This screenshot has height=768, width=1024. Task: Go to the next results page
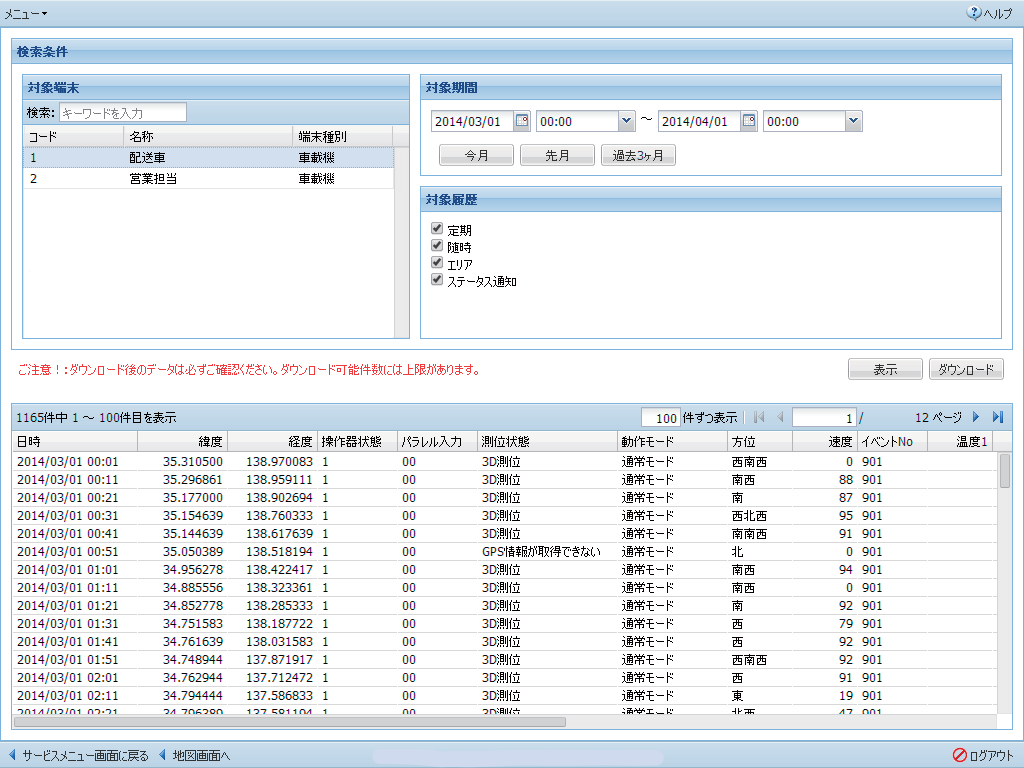point(976,417)
